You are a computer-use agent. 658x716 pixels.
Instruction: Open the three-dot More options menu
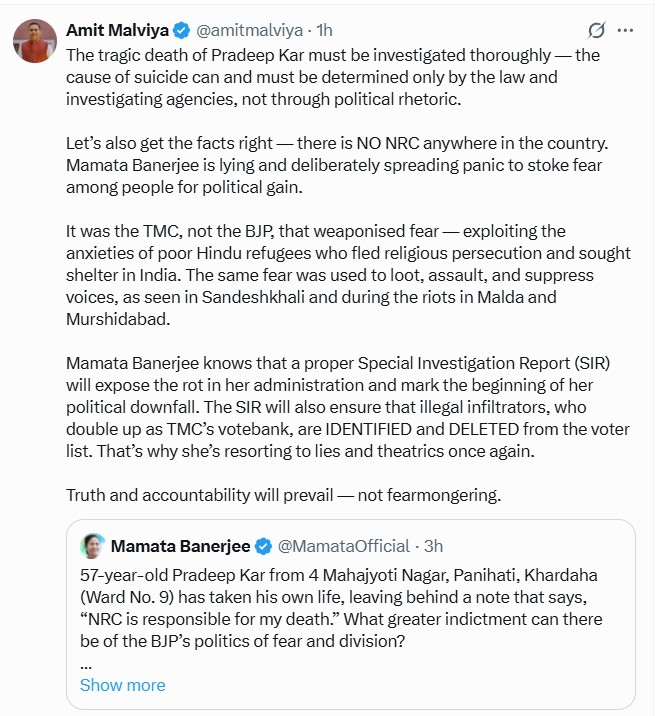coord(626,30)
